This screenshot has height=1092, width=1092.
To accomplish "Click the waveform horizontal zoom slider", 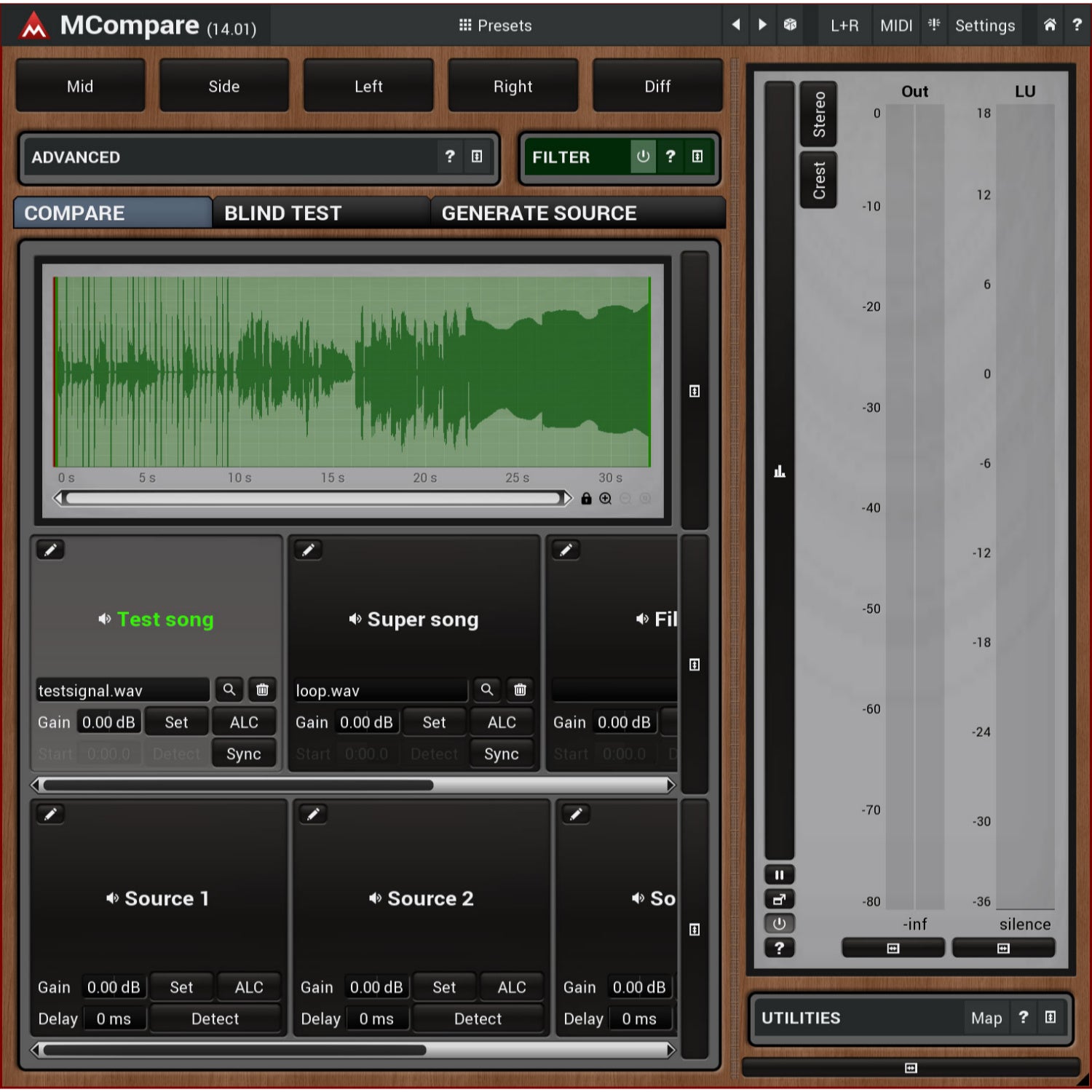I will pos(313,499).
